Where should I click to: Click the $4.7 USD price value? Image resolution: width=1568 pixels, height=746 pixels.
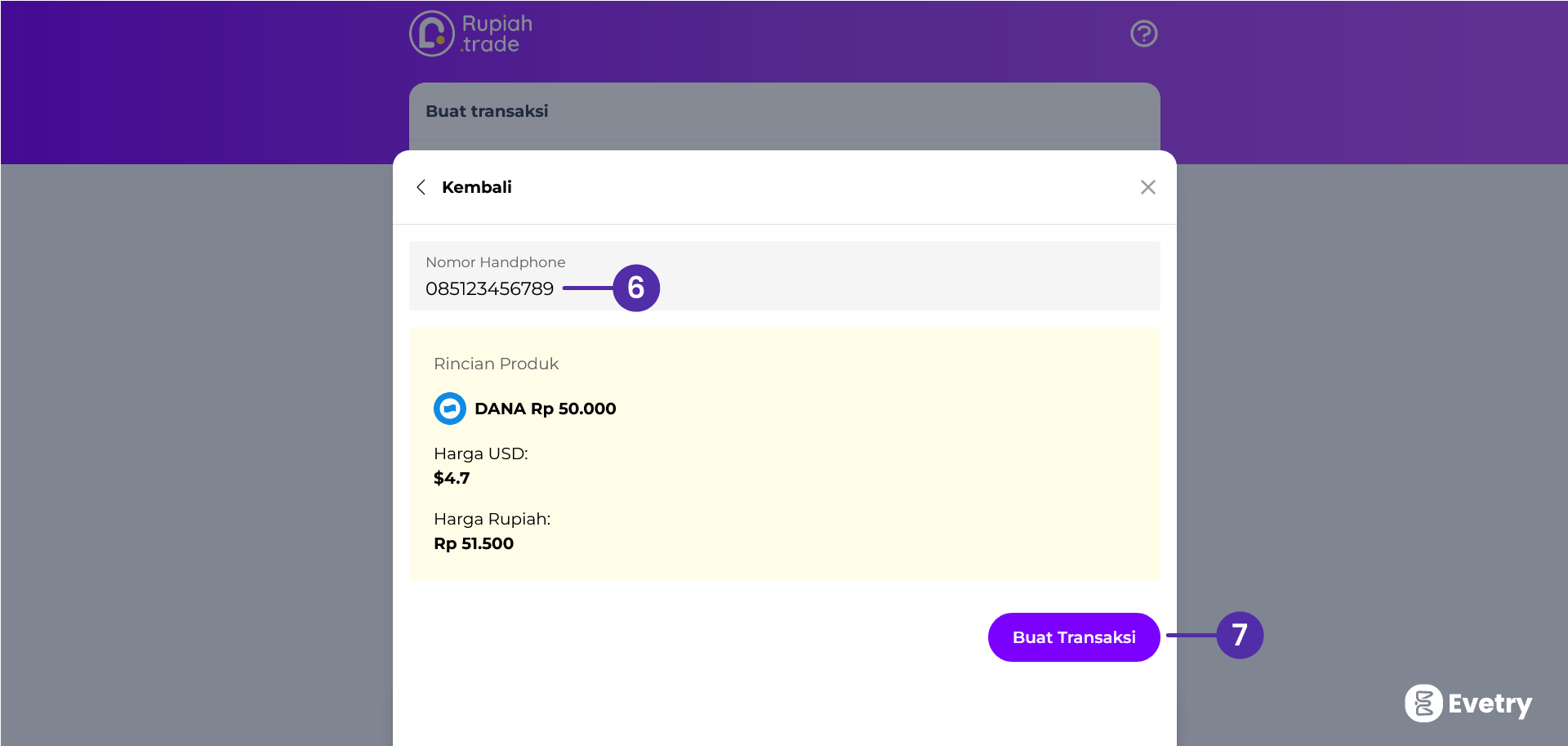[x=452, y=478]
